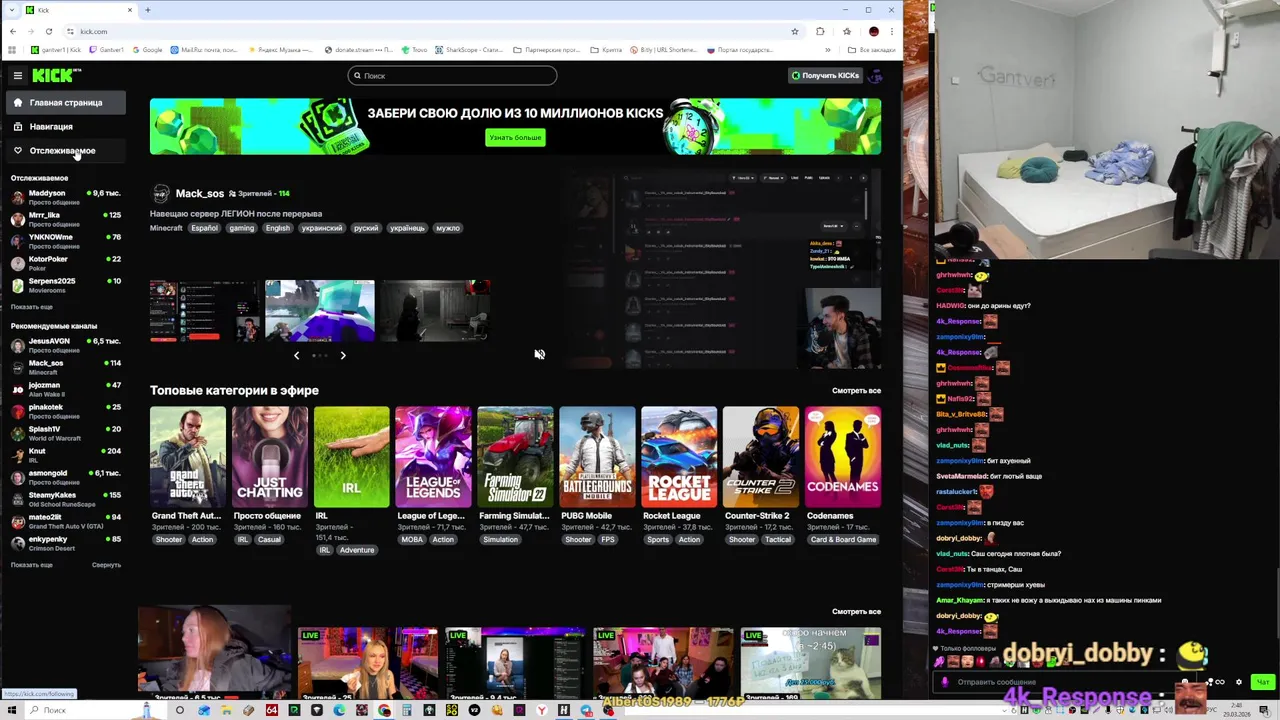Open browser extensions puzzle icon
Screen dimensions: 1280x720
coord(820,31)
